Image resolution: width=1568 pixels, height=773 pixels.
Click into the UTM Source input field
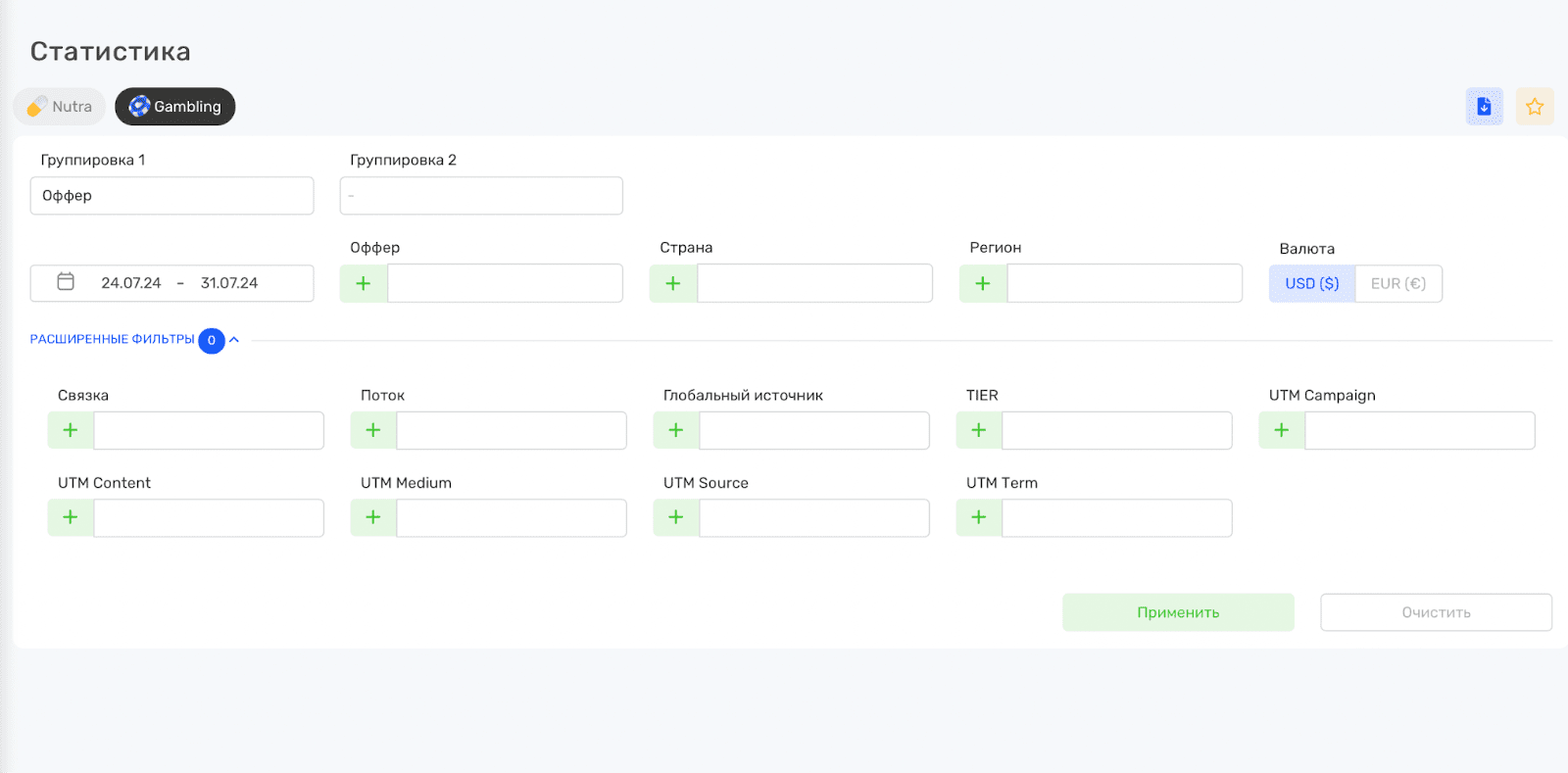pyautogui.click(x=813, y=518)
